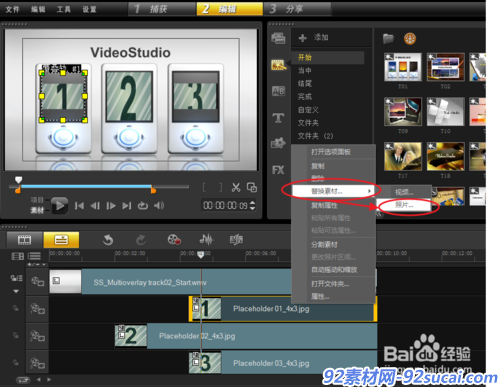Open the Media library panel icon

pyautogui.click(x=278, y=38)
